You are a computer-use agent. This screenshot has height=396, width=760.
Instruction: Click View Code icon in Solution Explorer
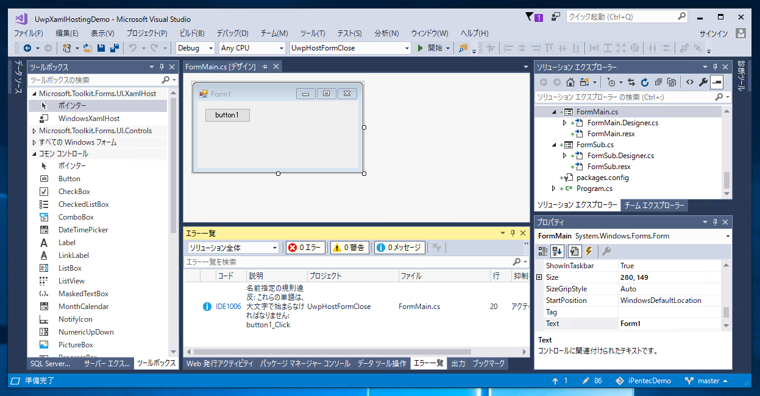pos(690,82)
